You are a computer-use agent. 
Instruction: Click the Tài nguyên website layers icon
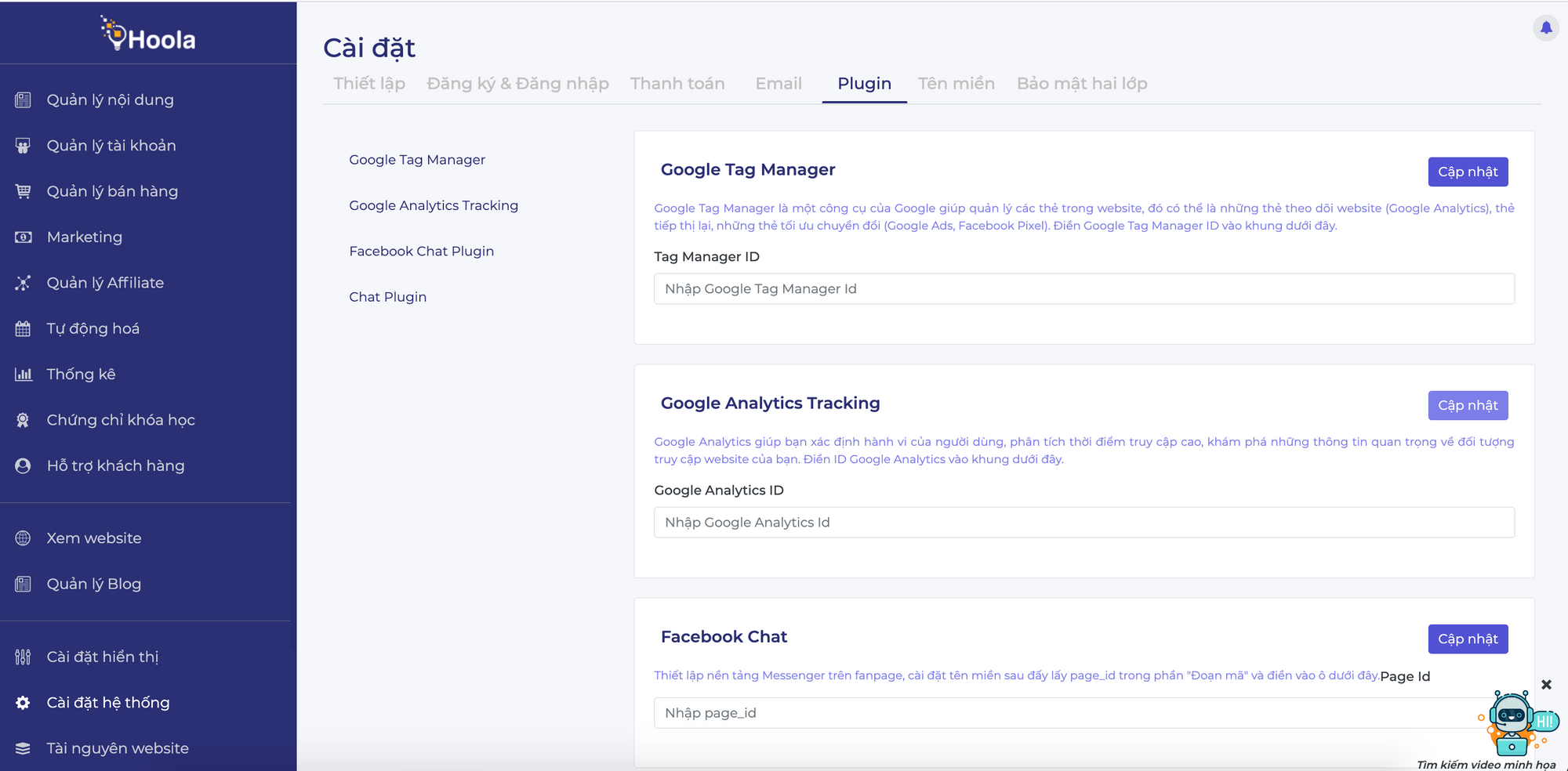point(23,748)
